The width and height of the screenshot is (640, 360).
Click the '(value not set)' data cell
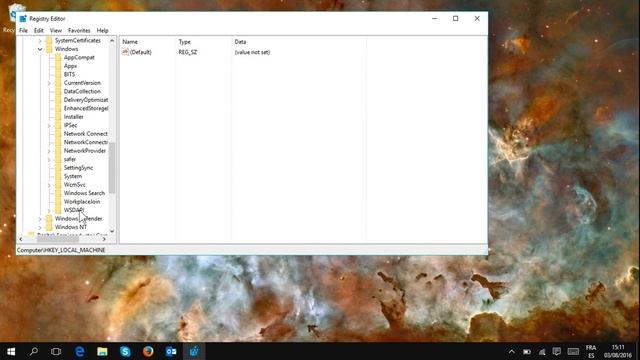(252, 52)
